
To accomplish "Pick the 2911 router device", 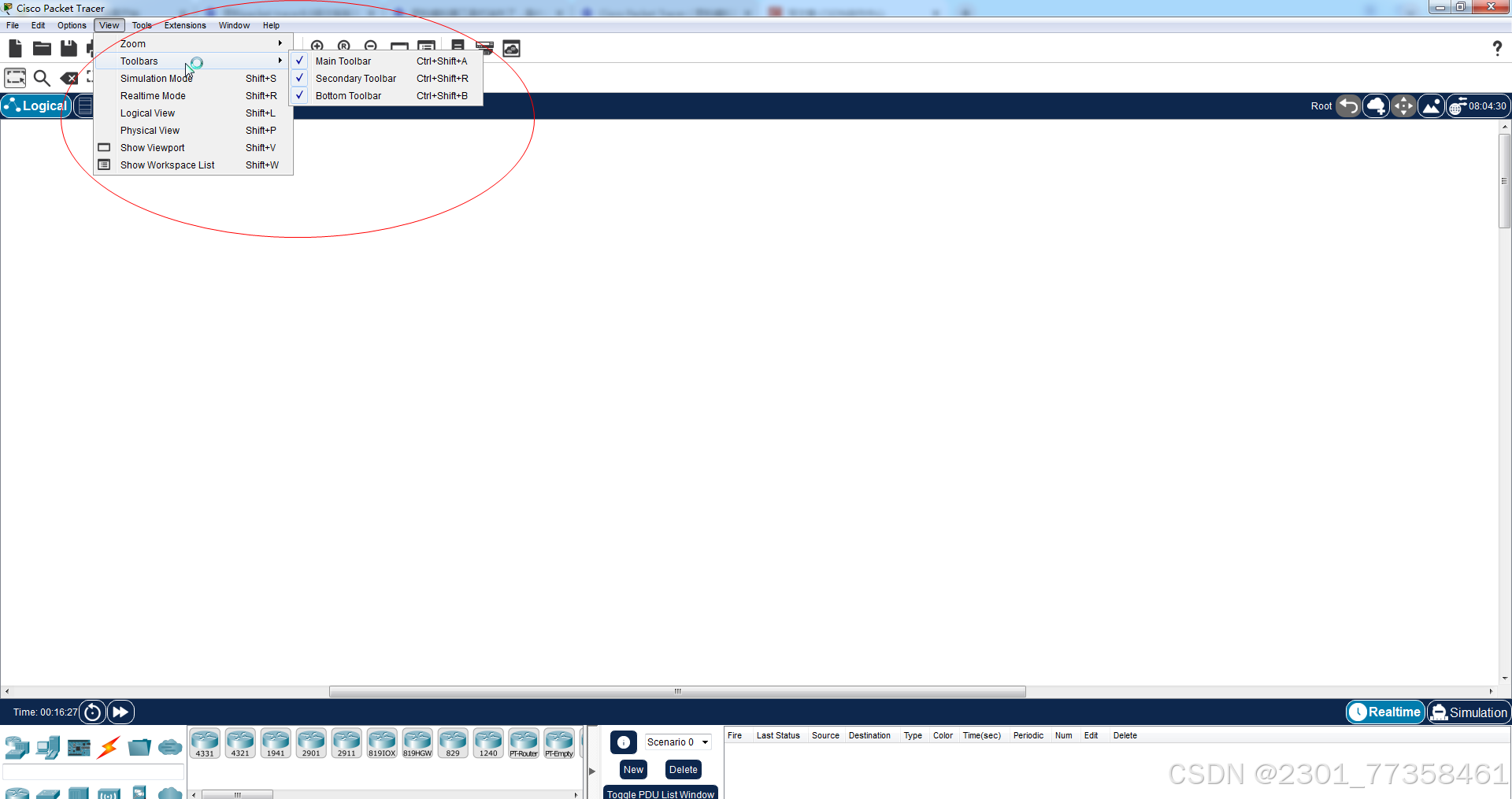I will coord(346,743).
